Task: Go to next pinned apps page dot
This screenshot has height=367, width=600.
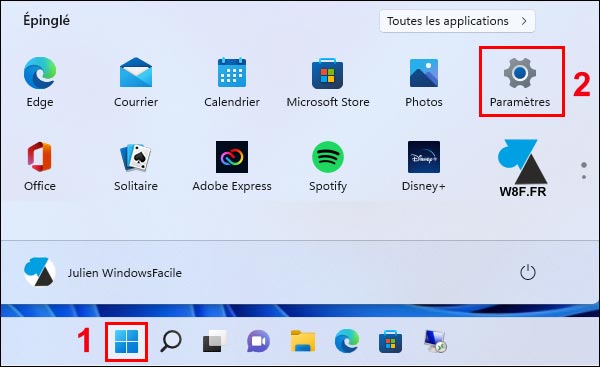Action: click(584, 177)
